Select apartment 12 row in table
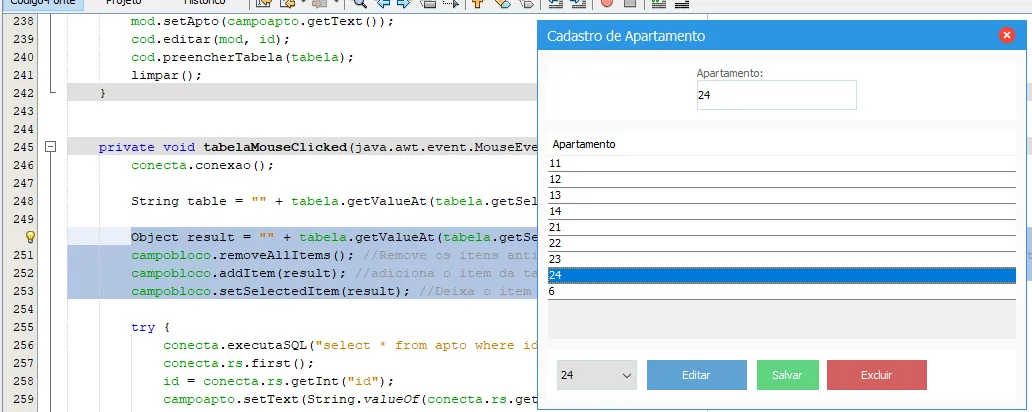Screen dimensions: 1032x412 780,179
